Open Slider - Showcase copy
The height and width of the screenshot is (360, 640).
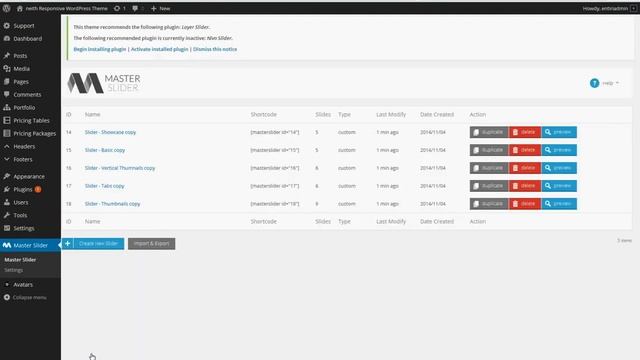110,132
